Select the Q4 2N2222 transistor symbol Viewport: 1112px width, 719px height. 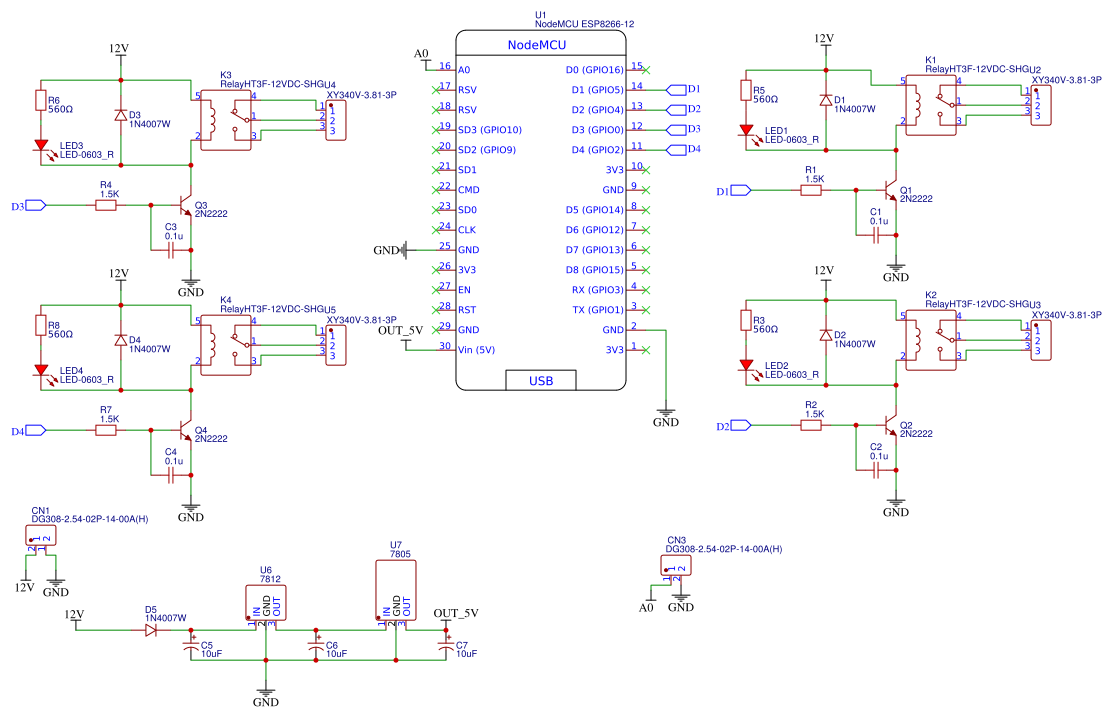pyautogui.click(x=184, y=430)
